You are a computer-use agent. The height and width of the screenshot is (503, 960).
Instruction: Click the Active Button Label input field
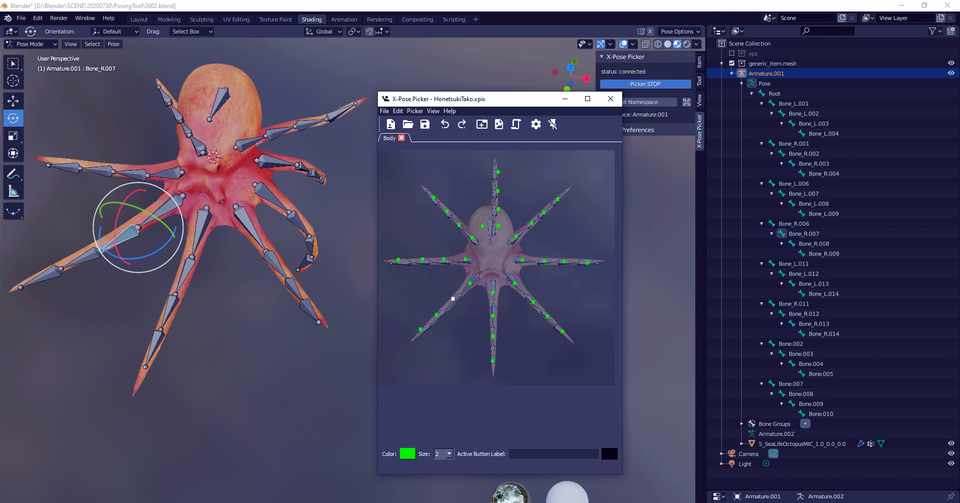click(553, 453)
